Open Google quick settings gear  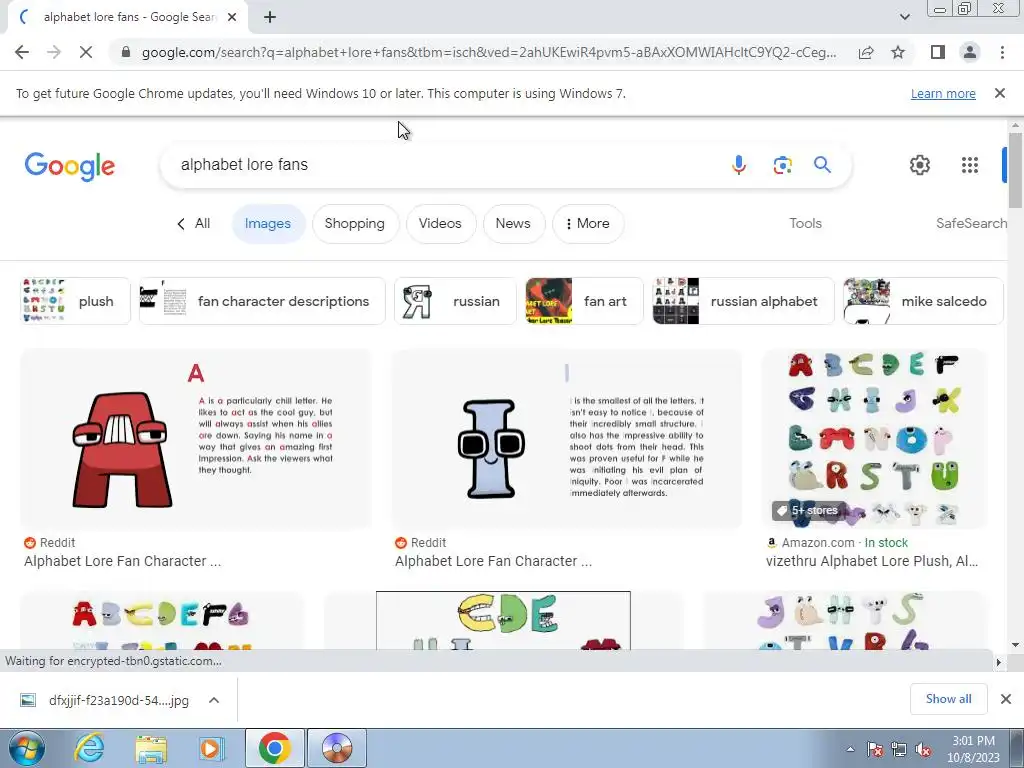click(920, 165)
